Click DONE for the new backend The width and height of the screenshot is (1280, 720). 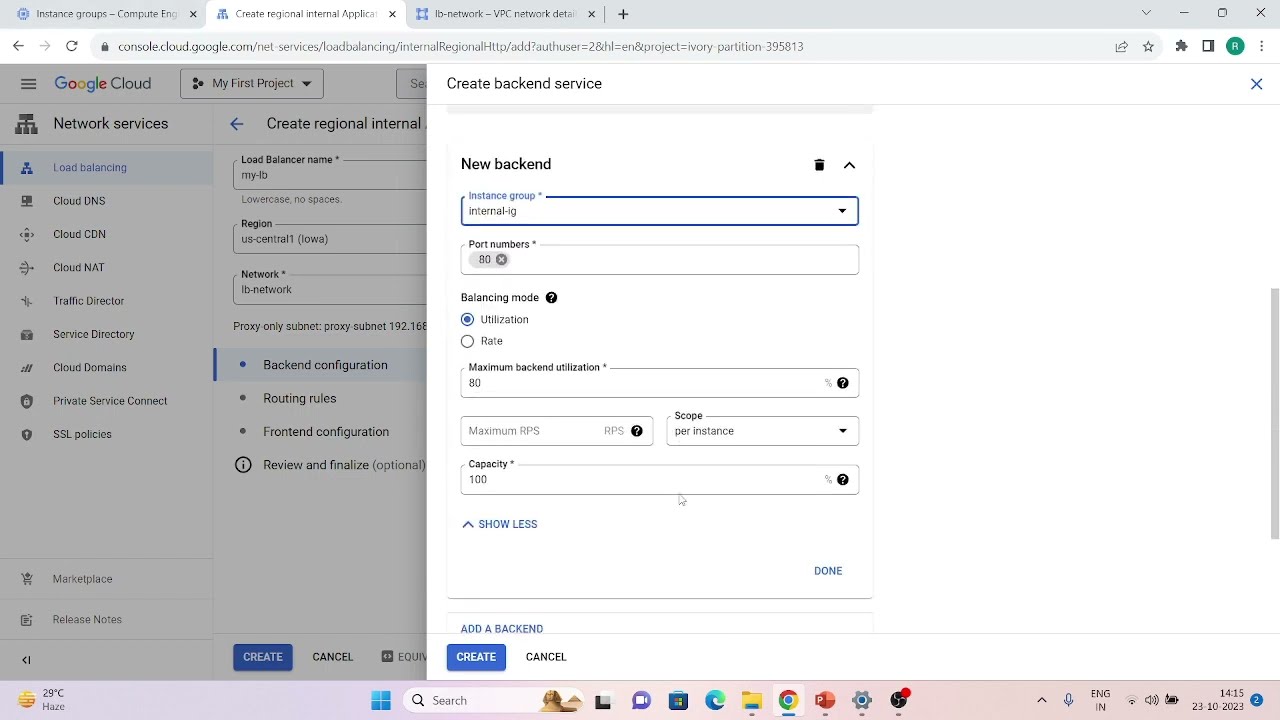pos(828,571)
